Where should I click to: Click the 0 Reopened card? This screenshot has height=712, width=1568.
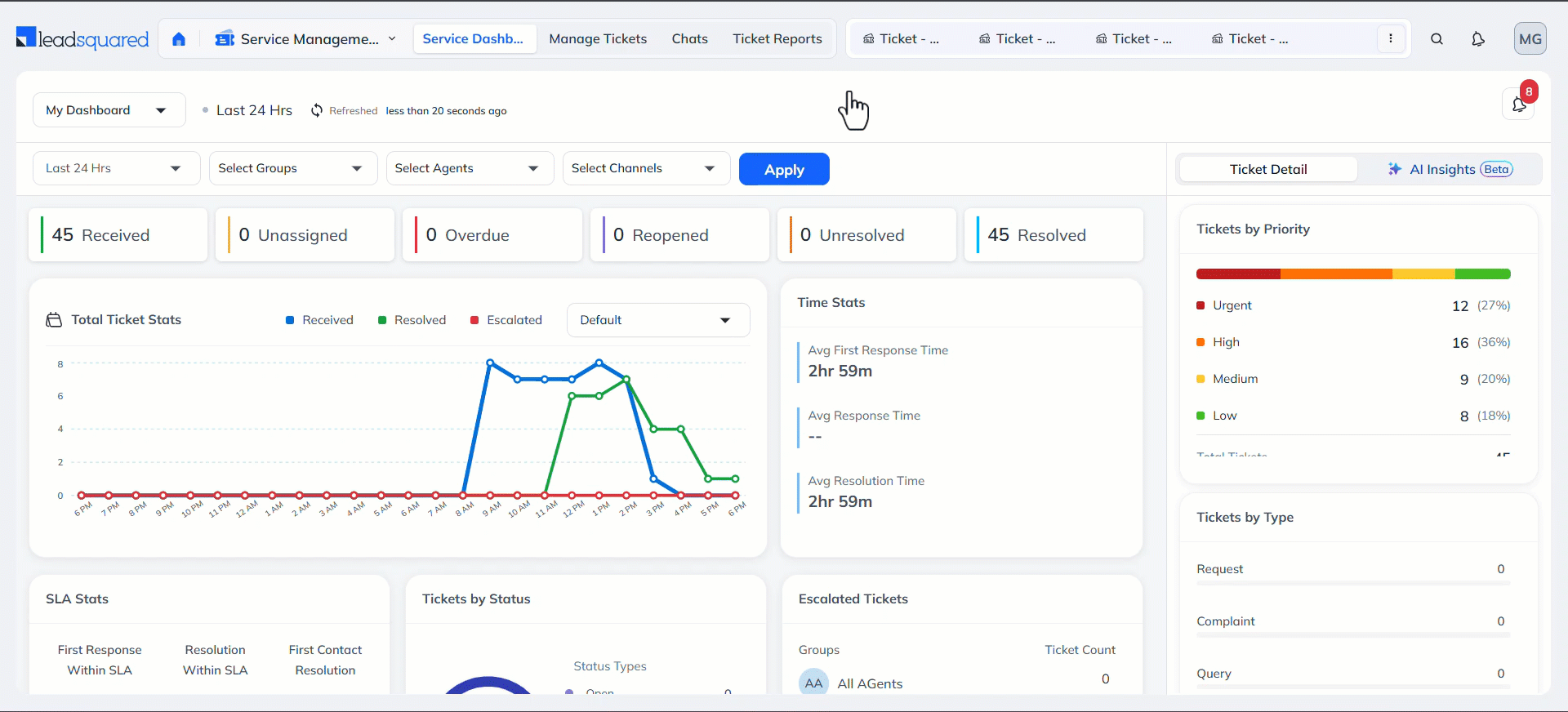coord(679,235)
